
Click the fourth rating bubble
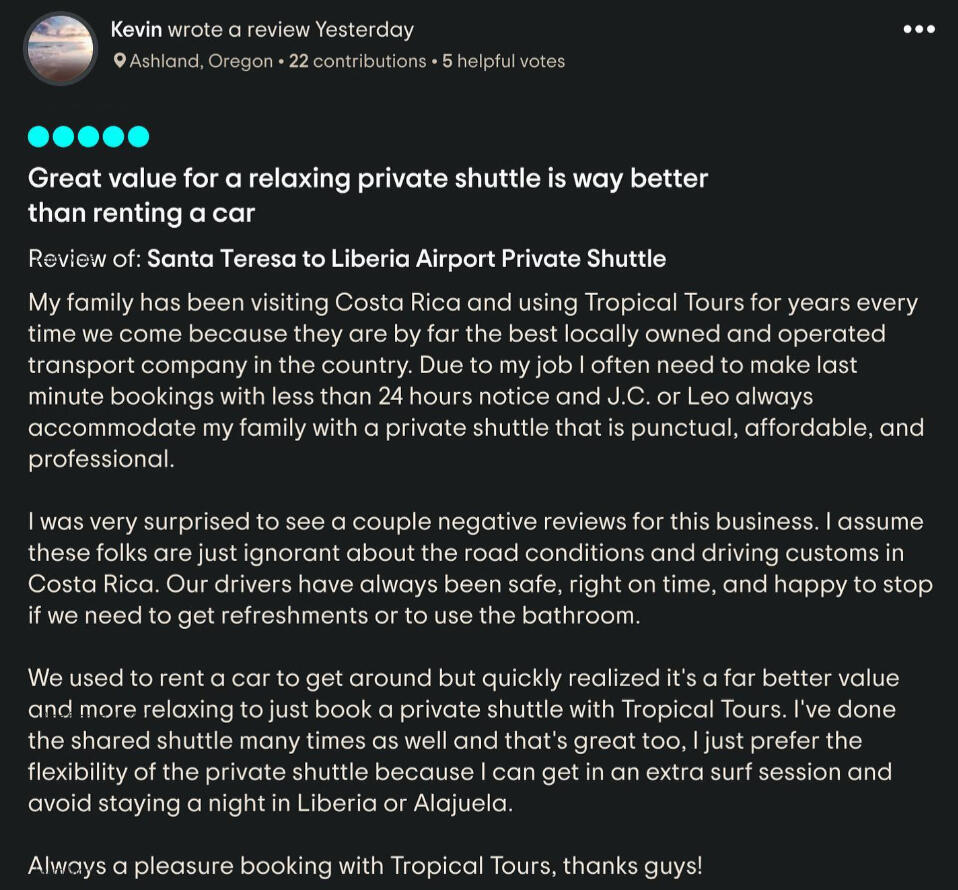pos(113,136)
